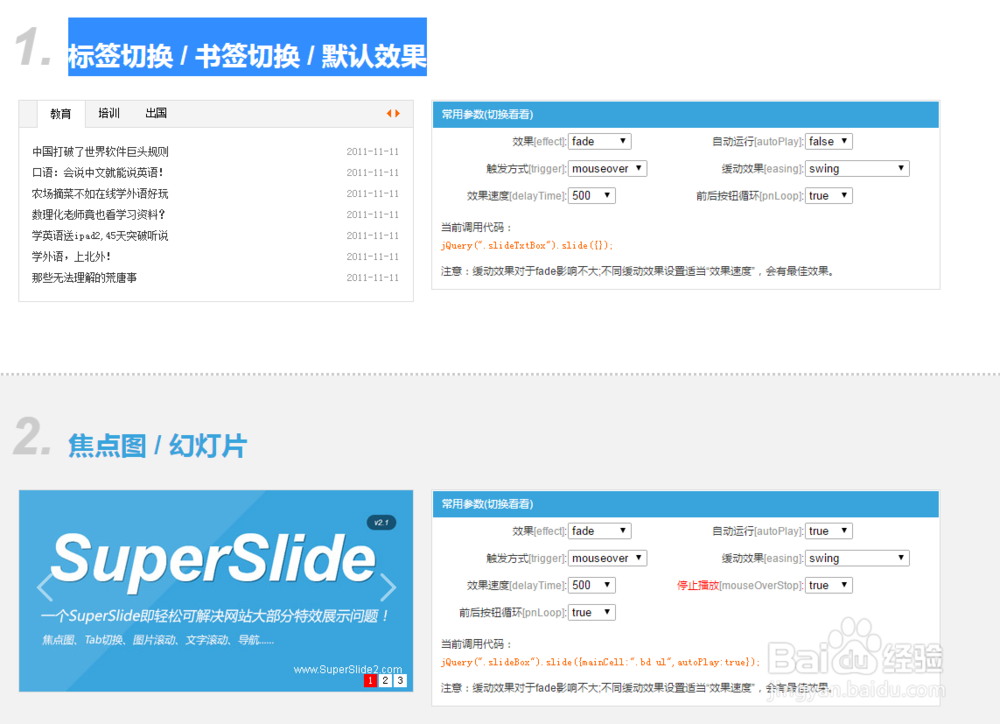Click the v2.1 version badge
The height and width of the screenshot is (724, 1000).
coord(381,522)
